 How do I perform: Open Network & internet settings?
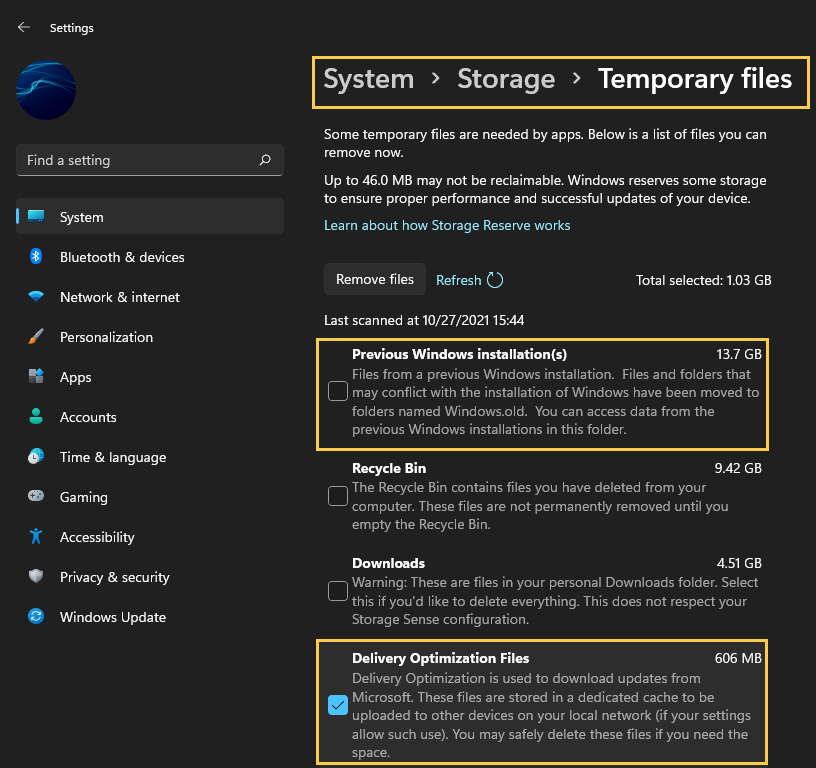coord(120,297)
